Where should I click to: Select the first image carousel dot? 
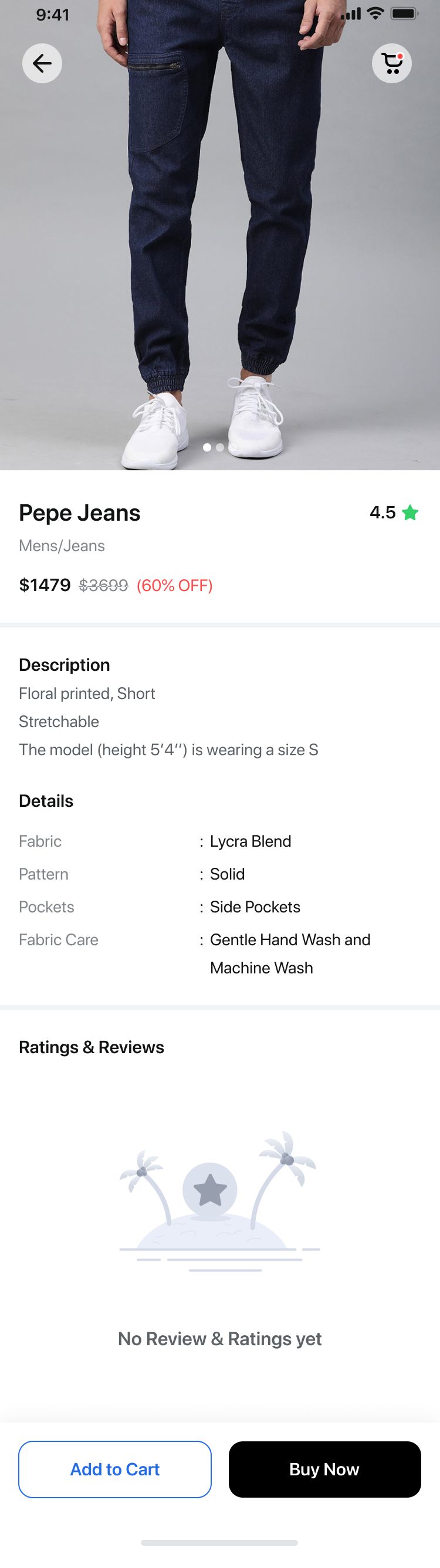coord(207,447)
